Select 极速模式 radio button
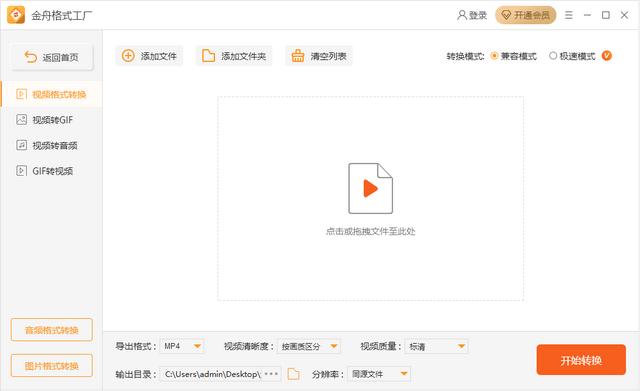The image size is (640, 391). (x=553, y=56)
